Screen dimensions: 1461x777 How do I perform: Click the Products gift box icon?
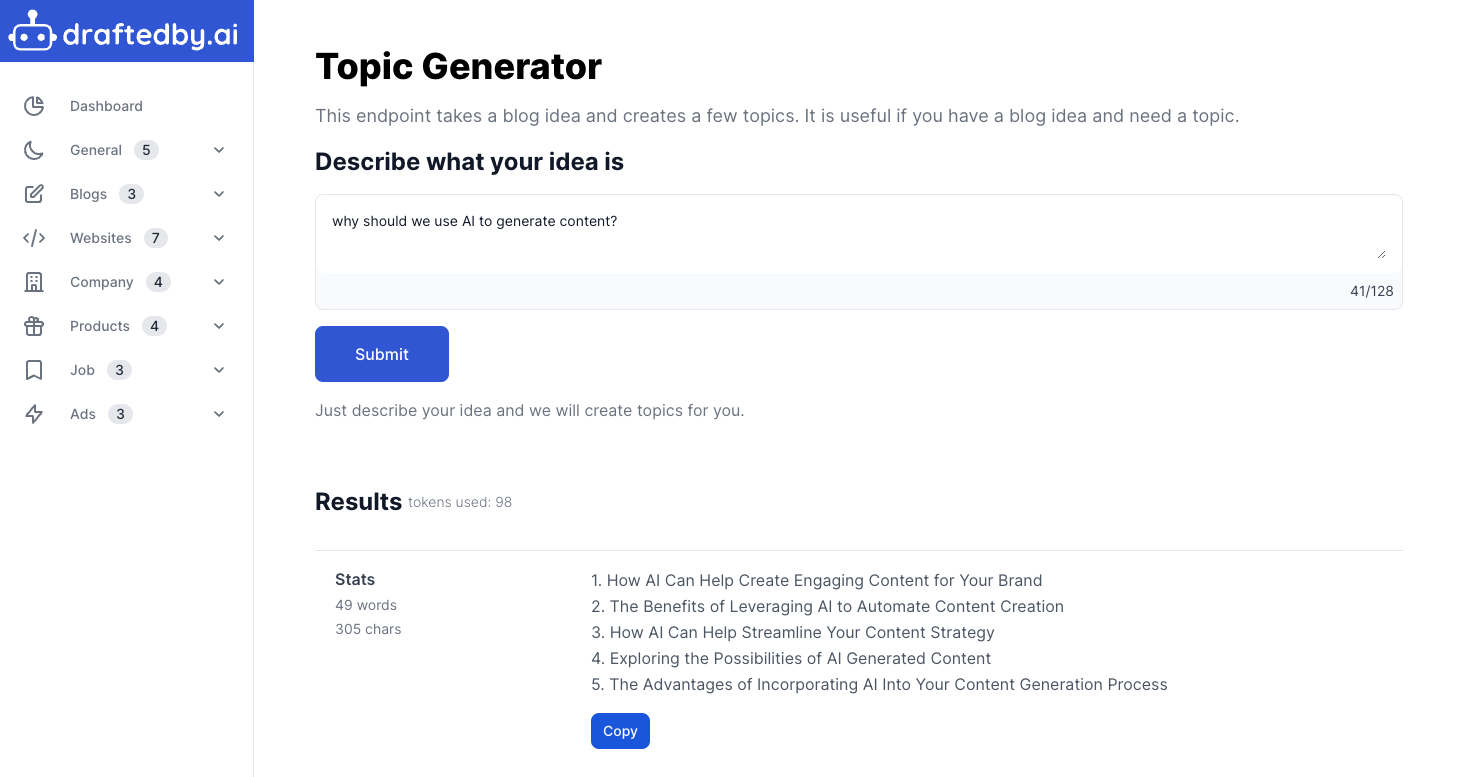coord(34,326)
